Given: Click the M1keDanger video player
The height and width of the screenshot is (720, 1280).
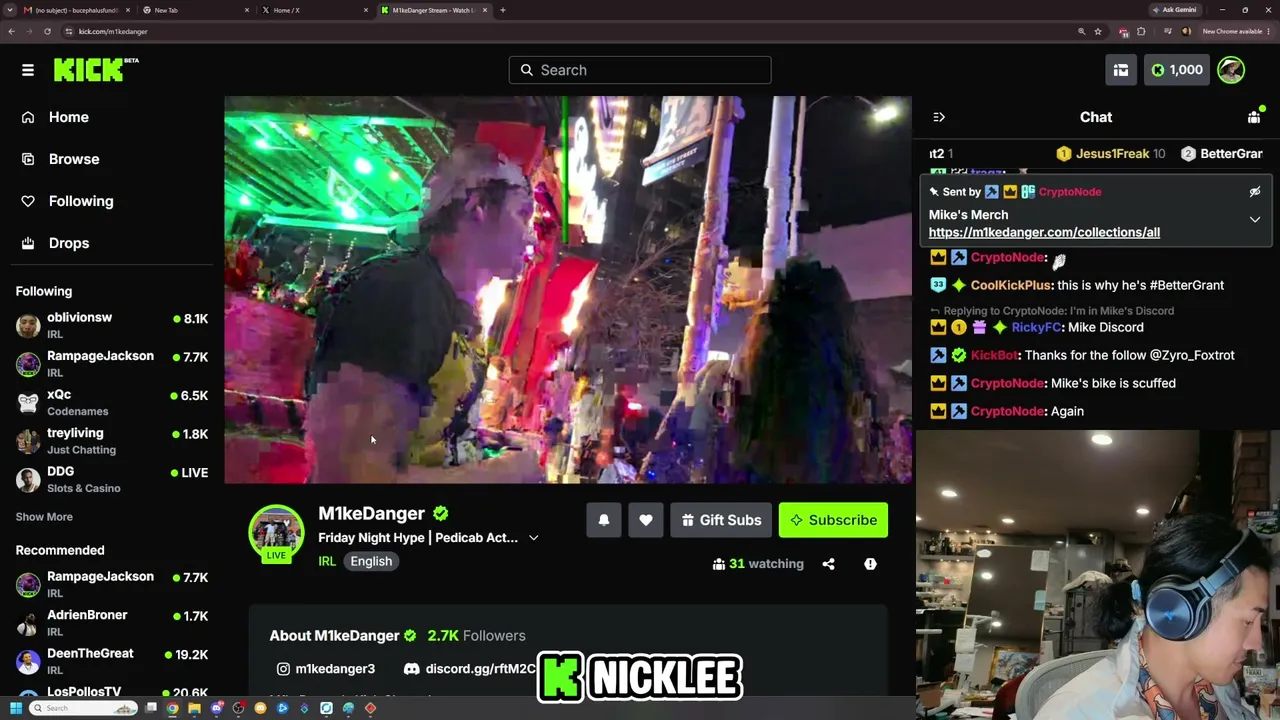Looking at the screenshot, I should pos(568,290).
